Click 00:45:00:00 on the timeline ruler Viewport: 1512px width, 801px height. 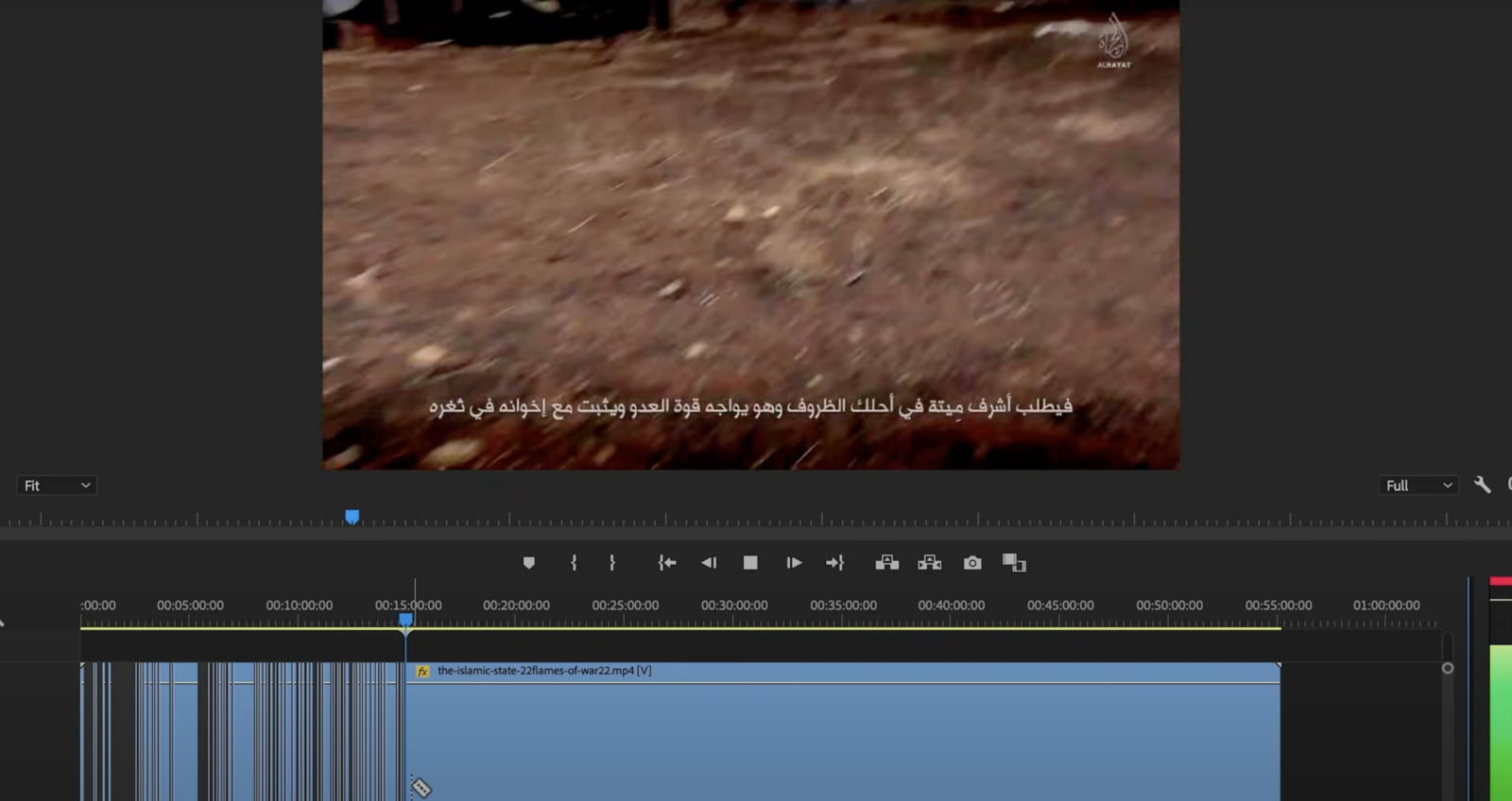(x=1060, y=605)
